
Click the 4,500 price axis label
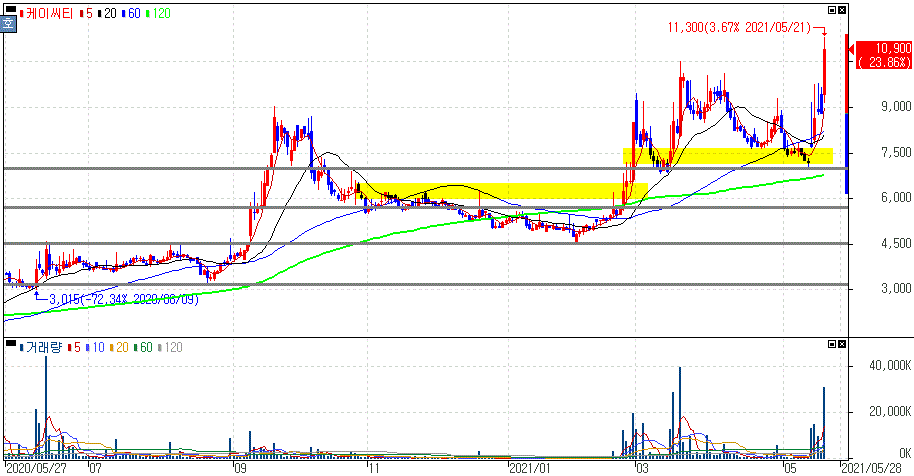click(x=896, y=243)
